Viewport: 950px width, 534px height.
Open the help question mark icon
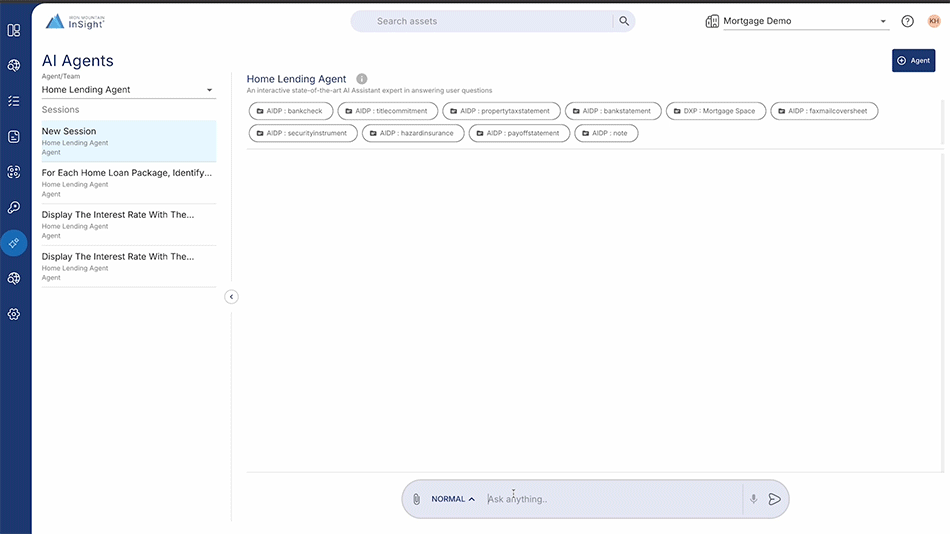[907, 21]
